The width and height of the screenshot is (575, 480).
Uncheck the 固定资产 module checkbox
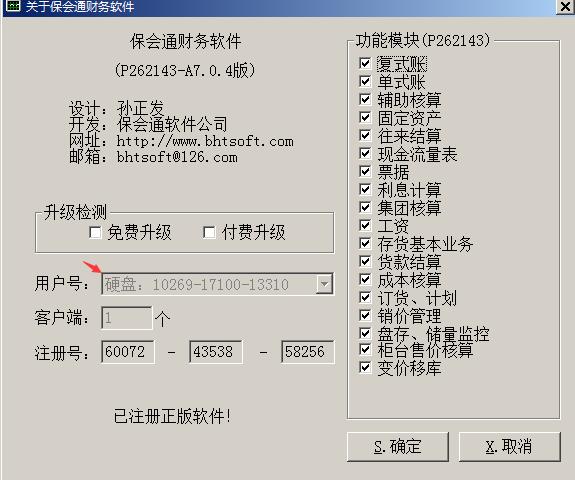[365, 117]
